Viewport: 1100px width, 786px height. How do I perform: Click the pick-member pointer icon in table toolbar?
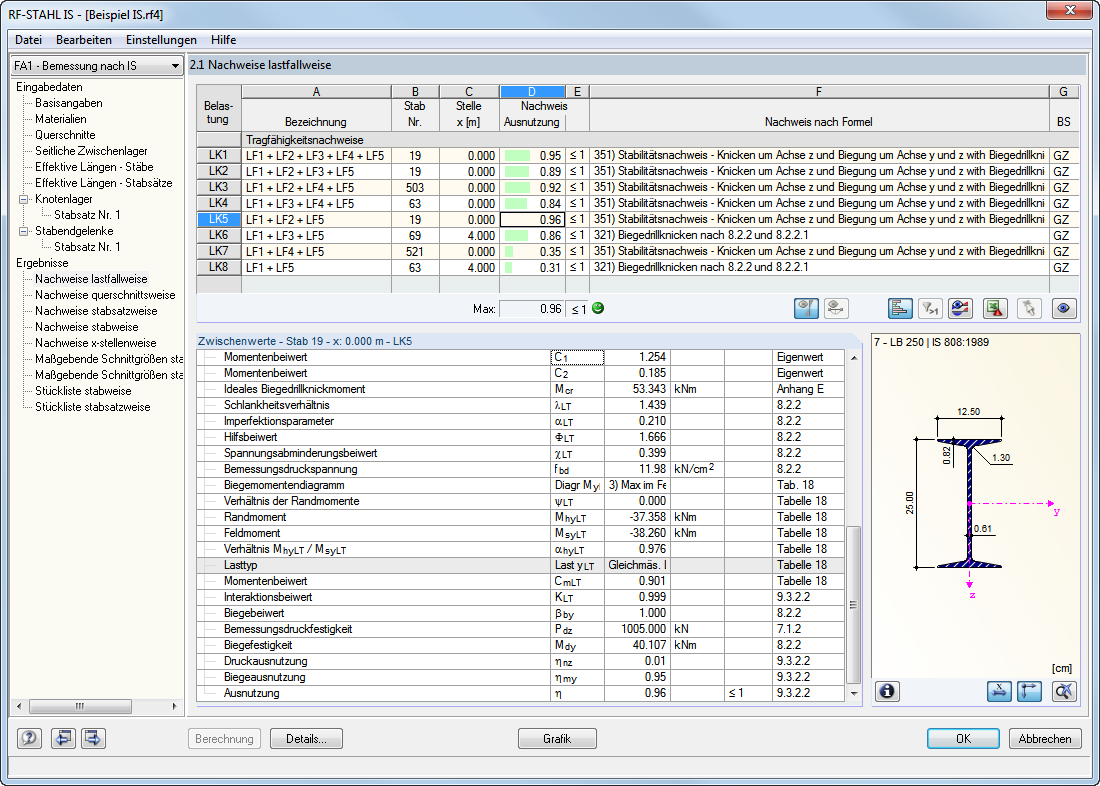coord(1029,308)
